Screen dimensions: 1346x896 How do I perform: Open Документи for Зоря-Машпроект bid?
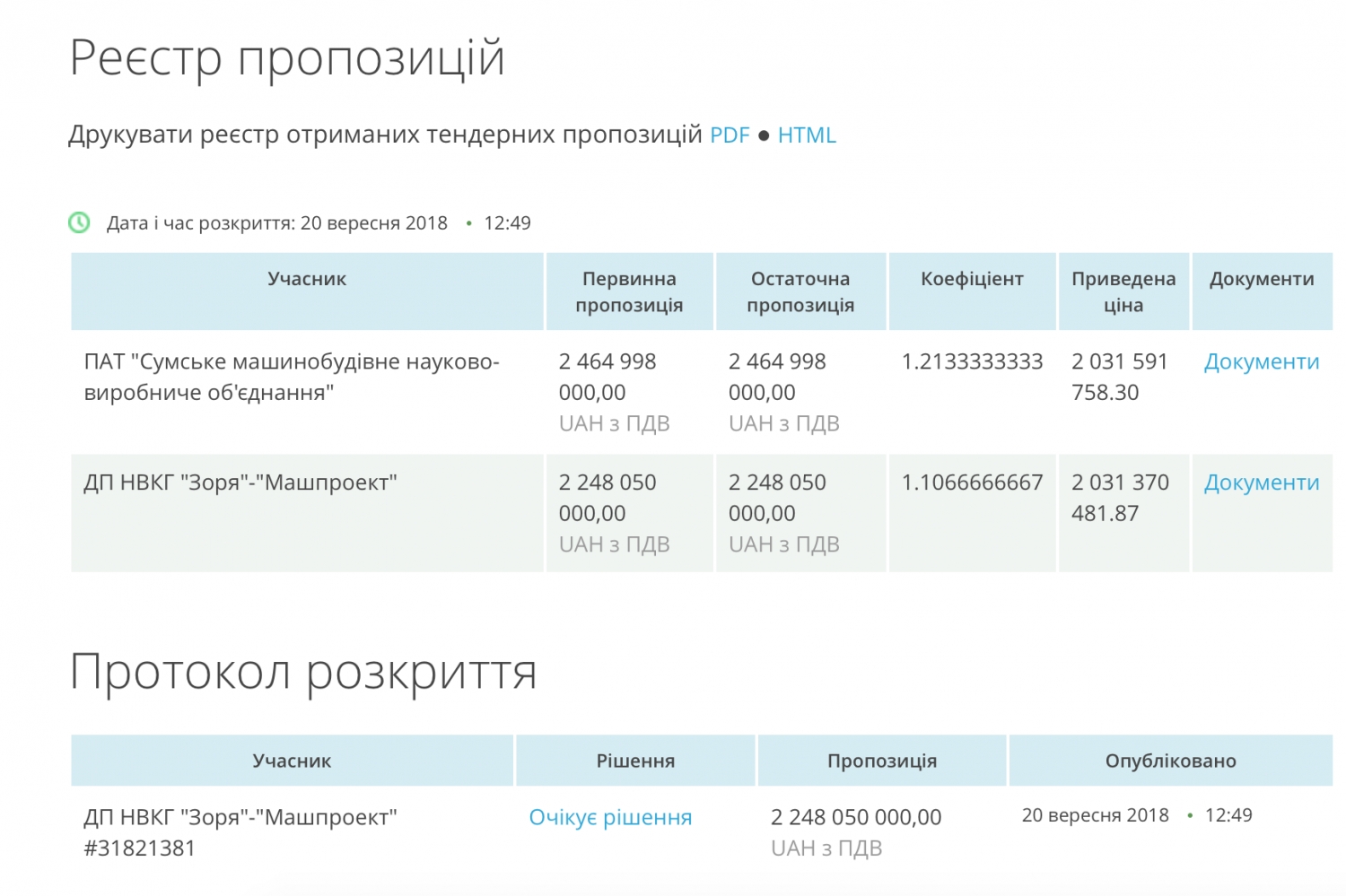(x=1261, y=483)
